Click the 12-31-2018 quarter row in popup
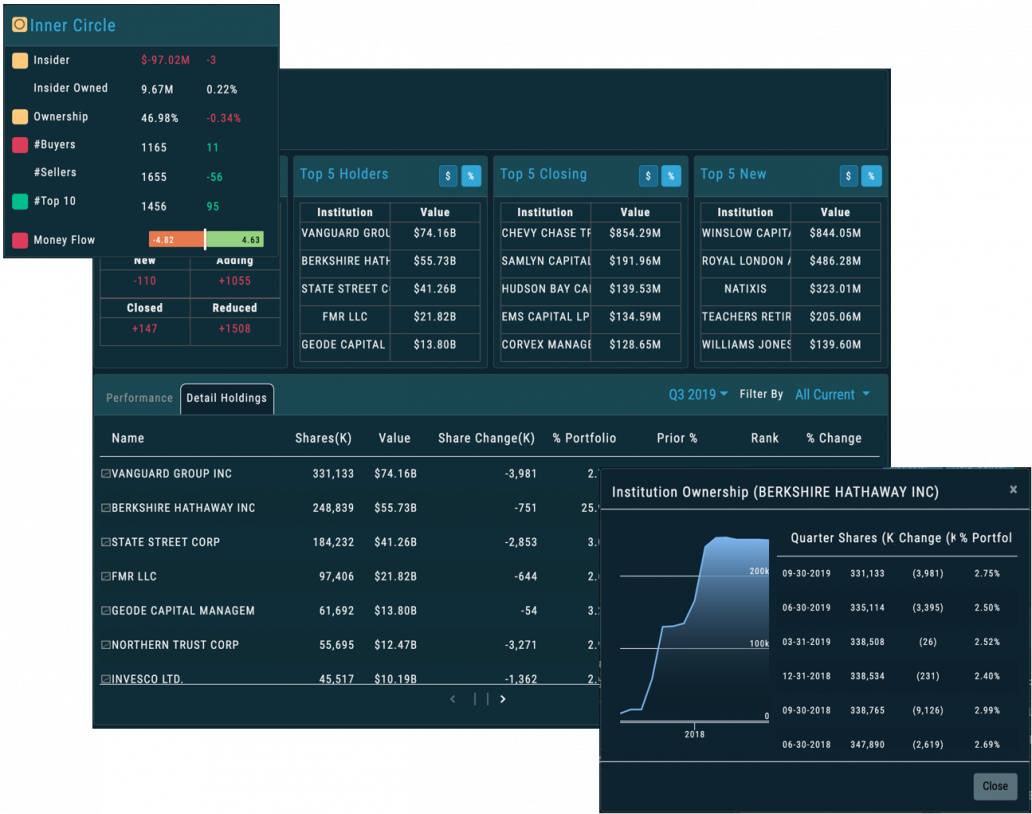 (x=895, y=676)
